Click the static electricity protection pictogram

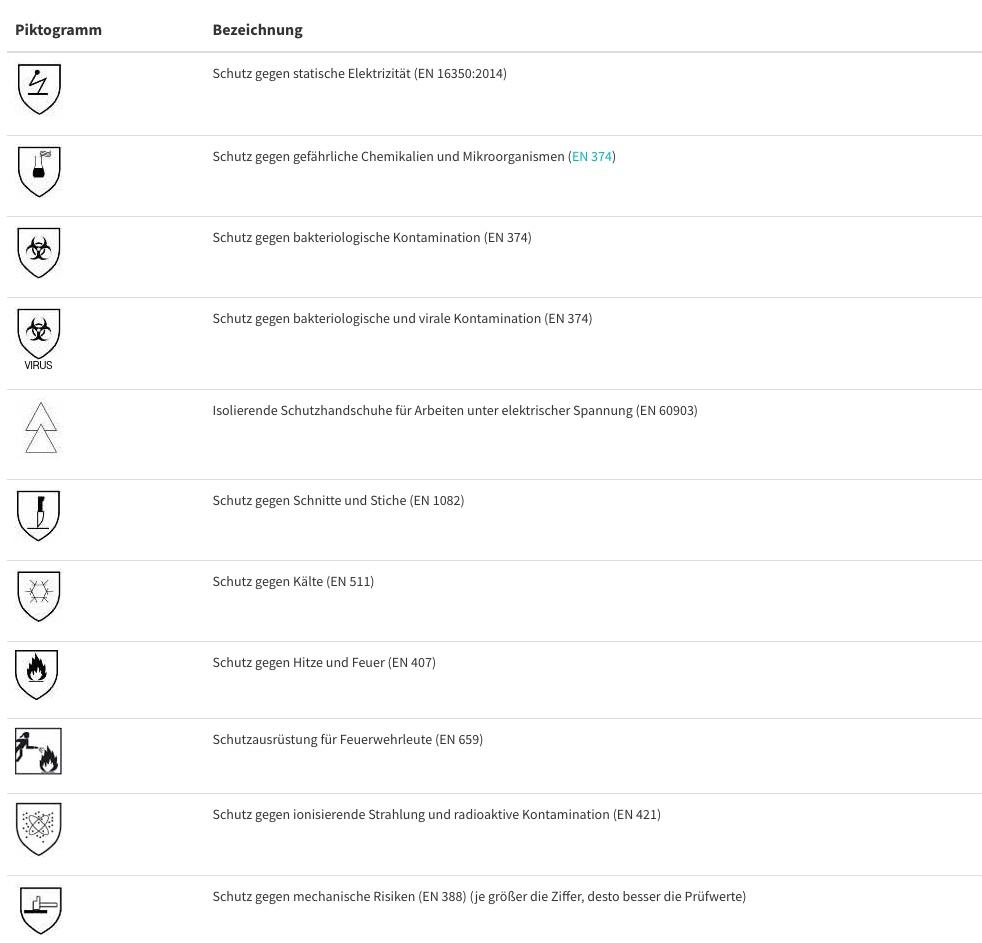point(39,89)
